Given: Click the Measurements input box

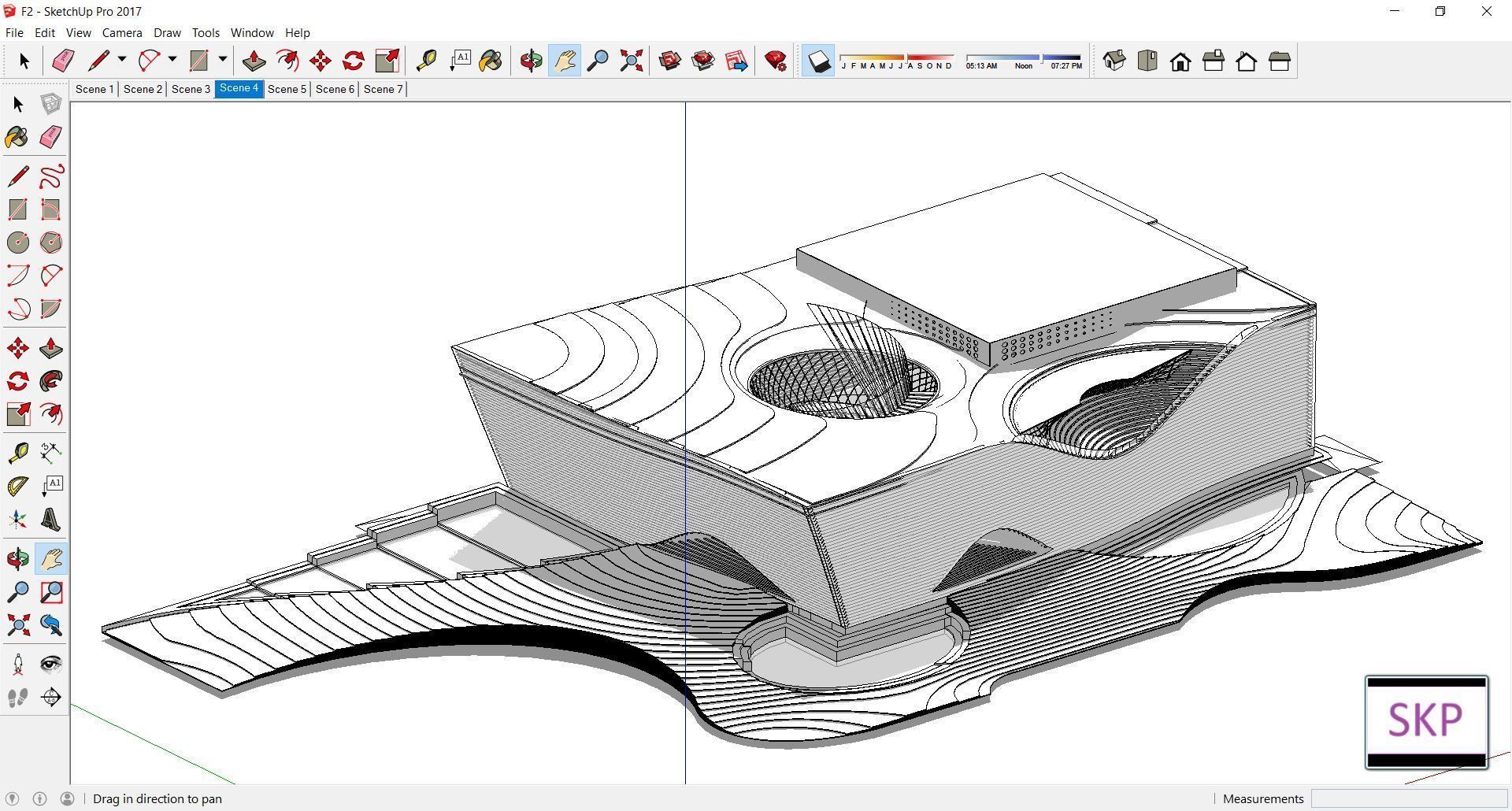Looking at the screenshot, I should pyautogui.click(x=1408, y=798).
